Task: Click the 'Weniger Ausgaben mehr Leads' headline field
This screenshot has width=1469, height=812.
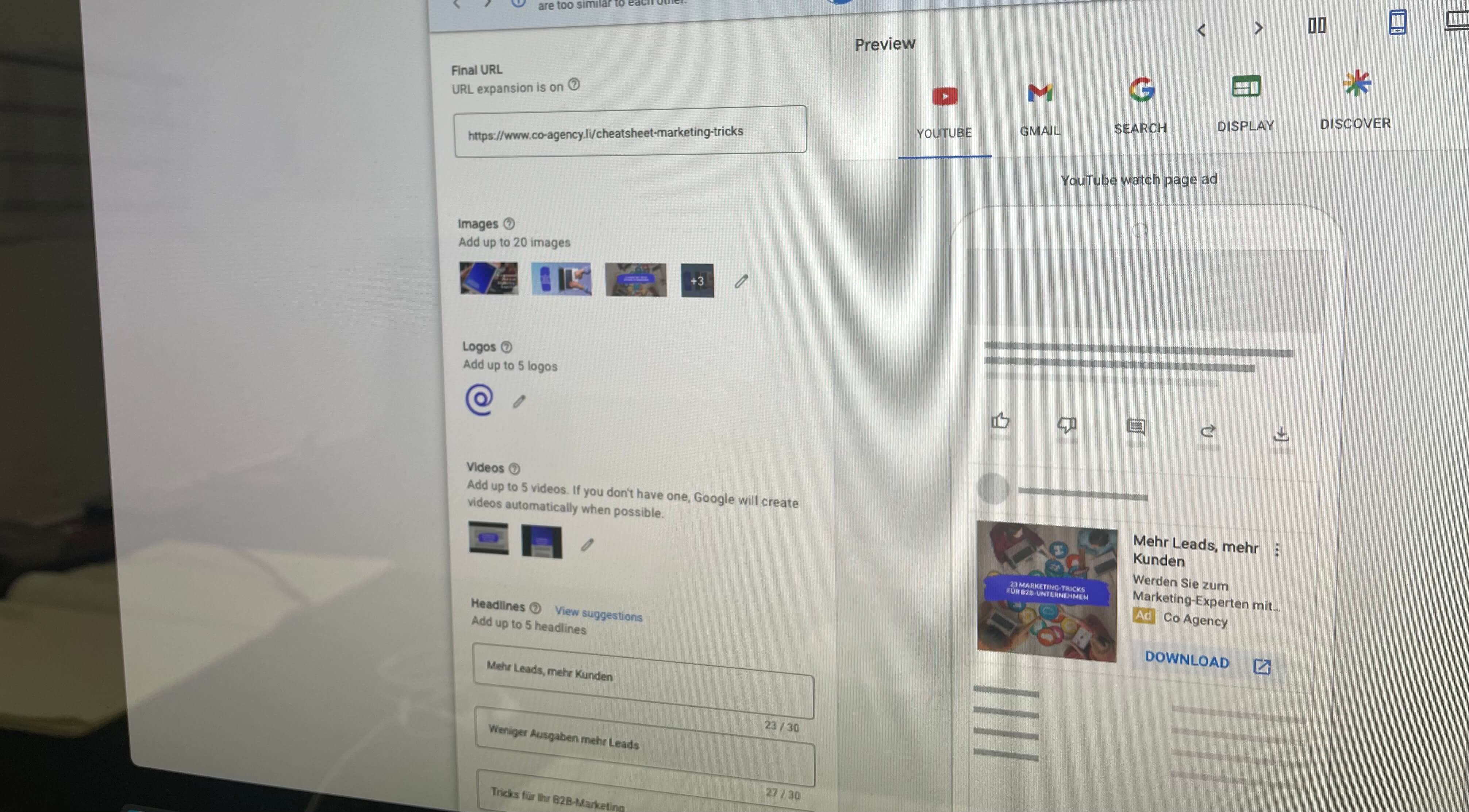Action: pyautogui.click(x=645, y=746)
